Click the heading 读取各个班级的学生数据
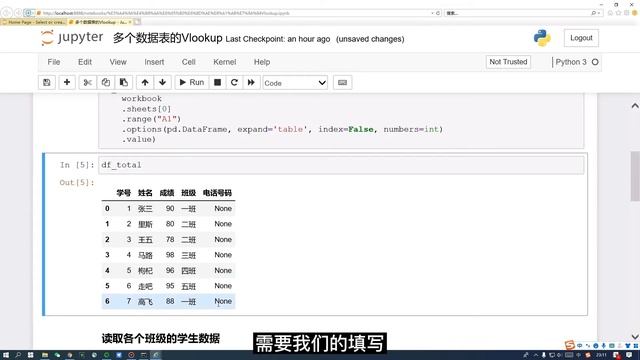Screen dimensions: 640x360 click(x=161, y=338)
